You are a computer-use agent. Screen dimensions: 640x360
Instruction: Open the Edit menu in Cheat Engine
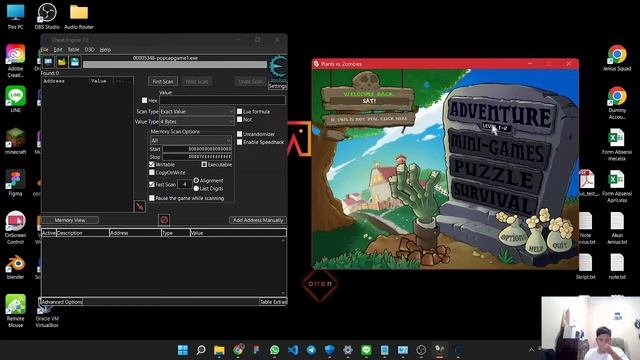click(58, 49)
